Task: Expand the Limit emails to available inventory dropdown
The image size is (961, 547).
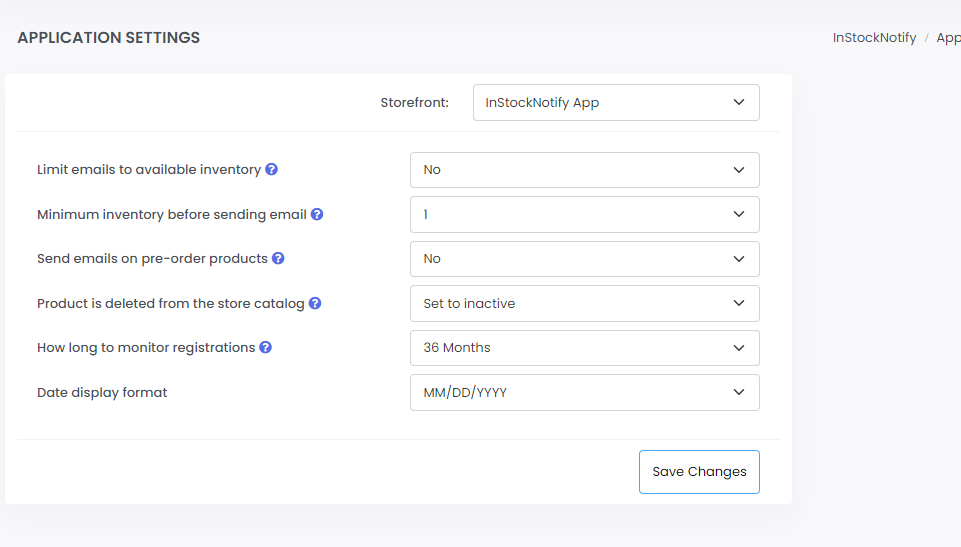Action: 584,170
